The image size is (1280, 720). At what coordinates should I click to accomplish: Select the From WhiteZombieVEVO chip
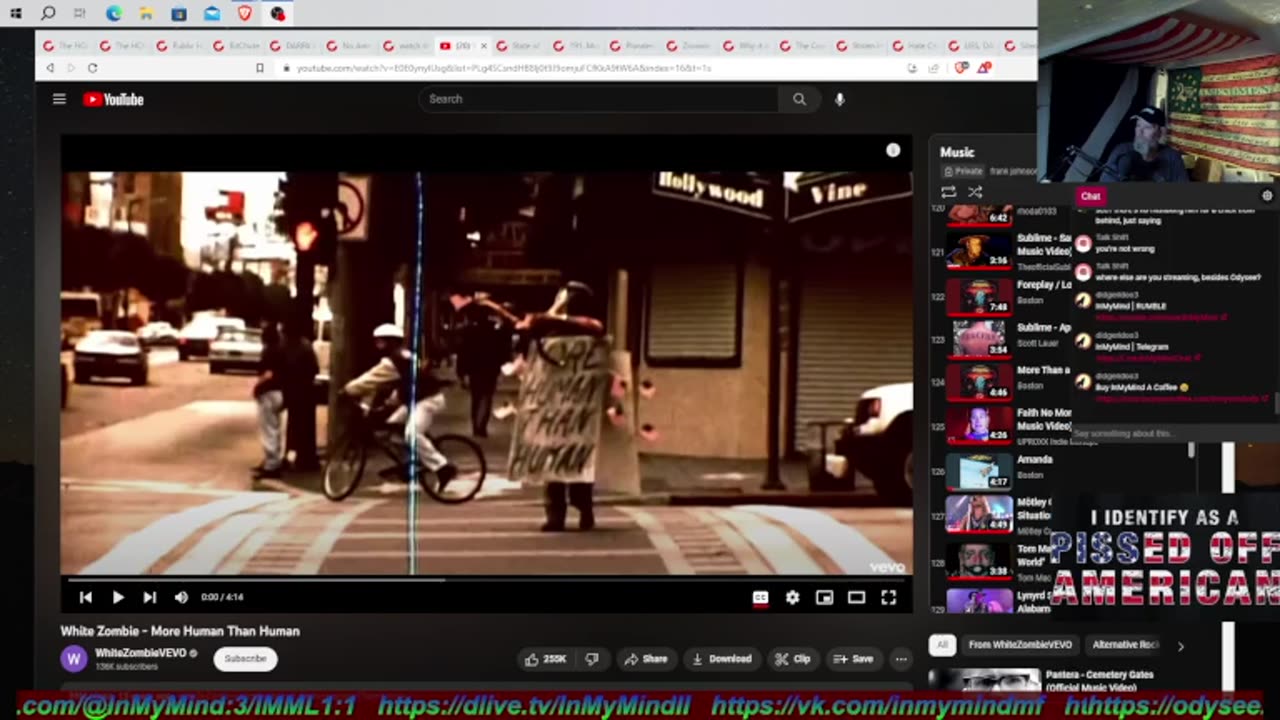[x=1020, y=645]
